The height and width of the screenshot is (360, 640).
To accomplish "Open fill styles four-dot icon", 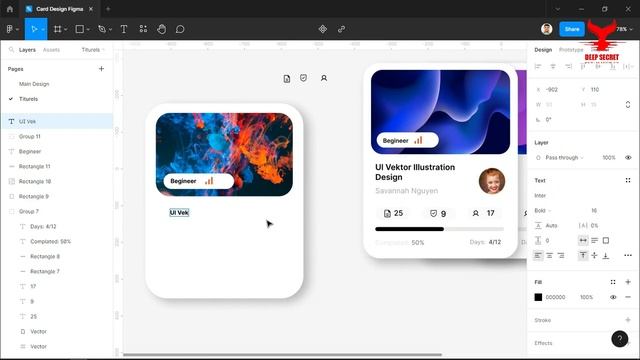I will (x=613, y=282).
